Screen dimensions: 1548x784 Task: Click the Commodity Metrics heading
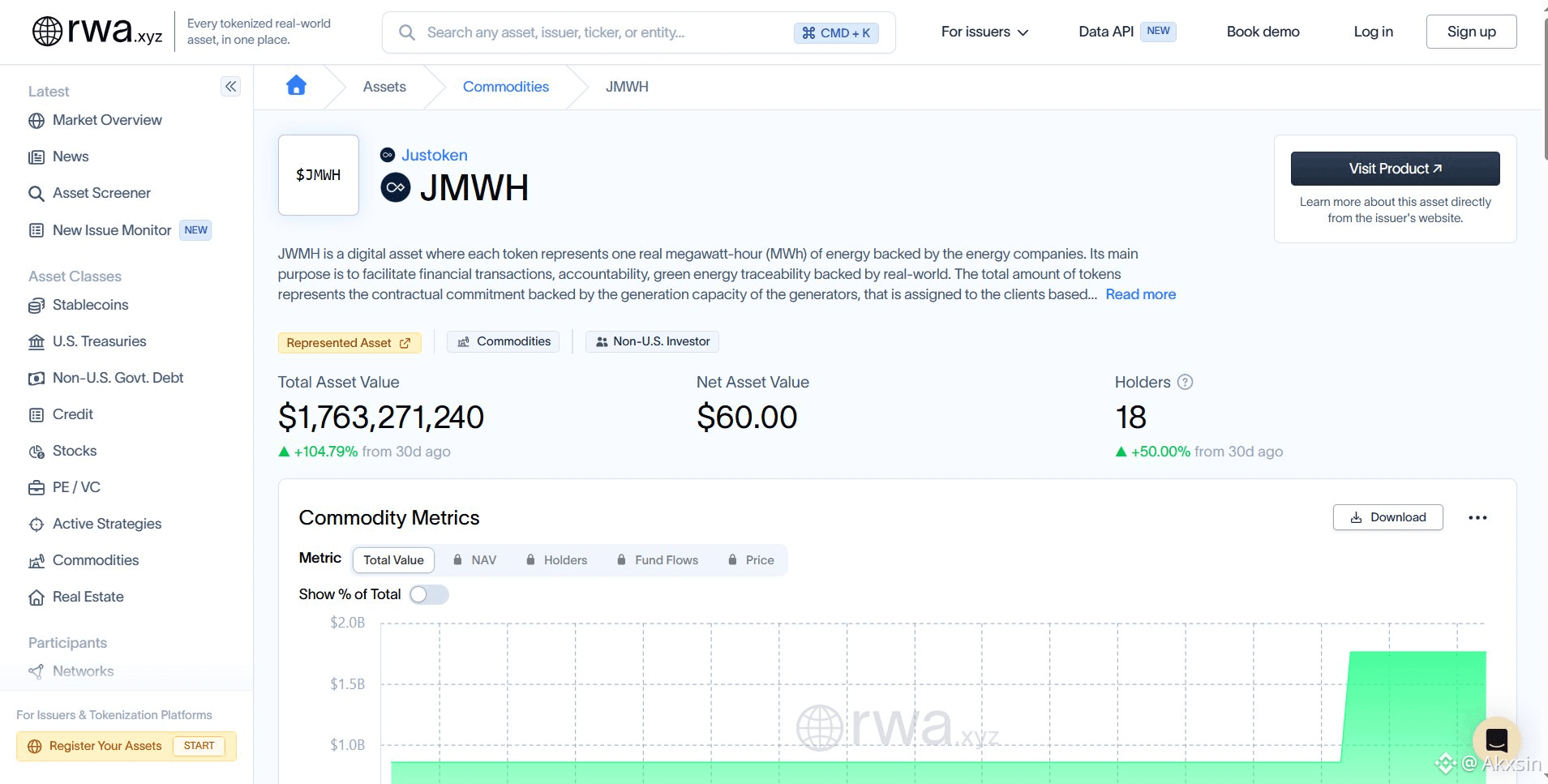tap(389, 517)
